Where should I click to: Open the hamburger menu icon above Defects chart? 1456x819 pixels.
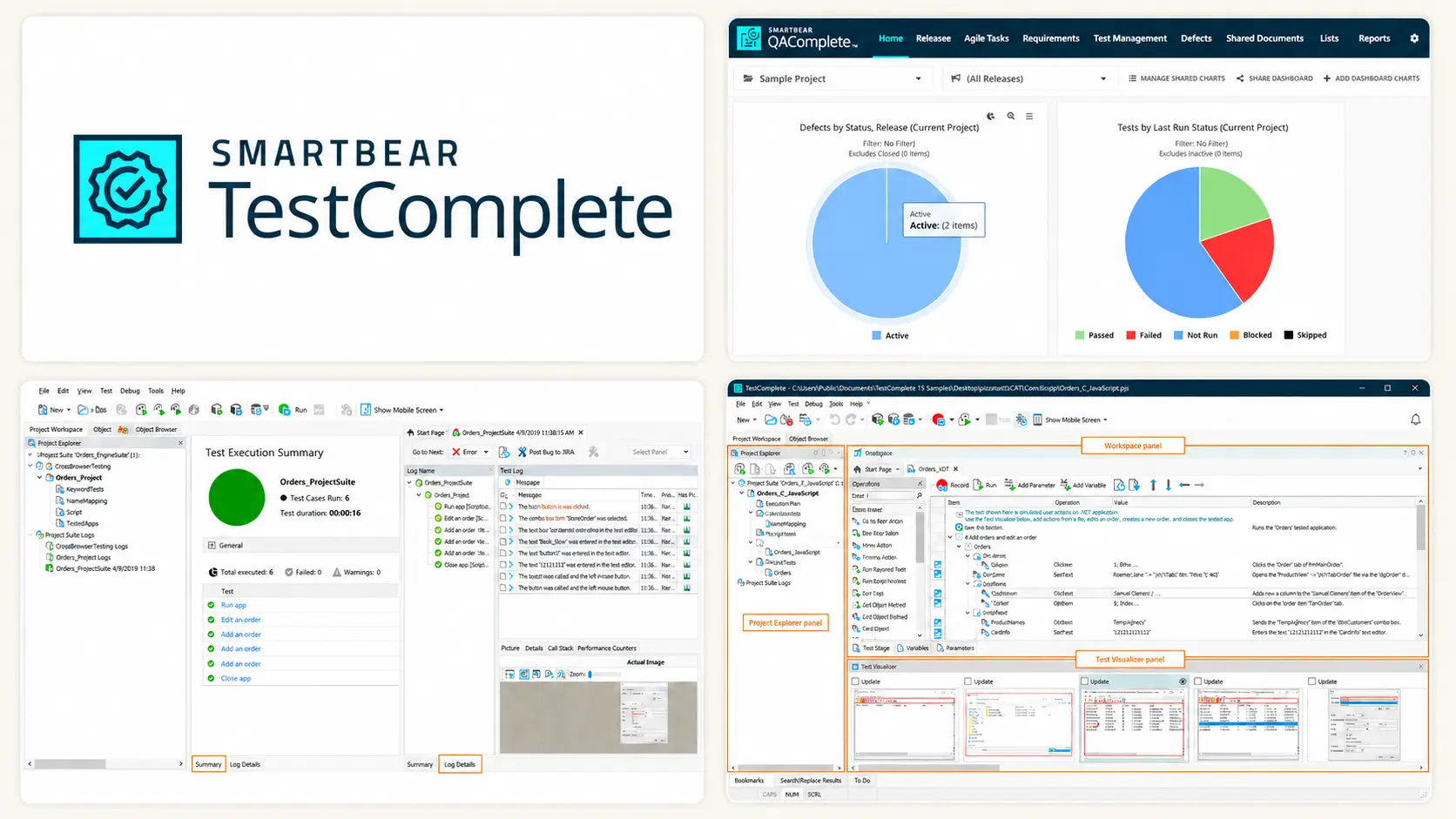tap(1029, 116)
